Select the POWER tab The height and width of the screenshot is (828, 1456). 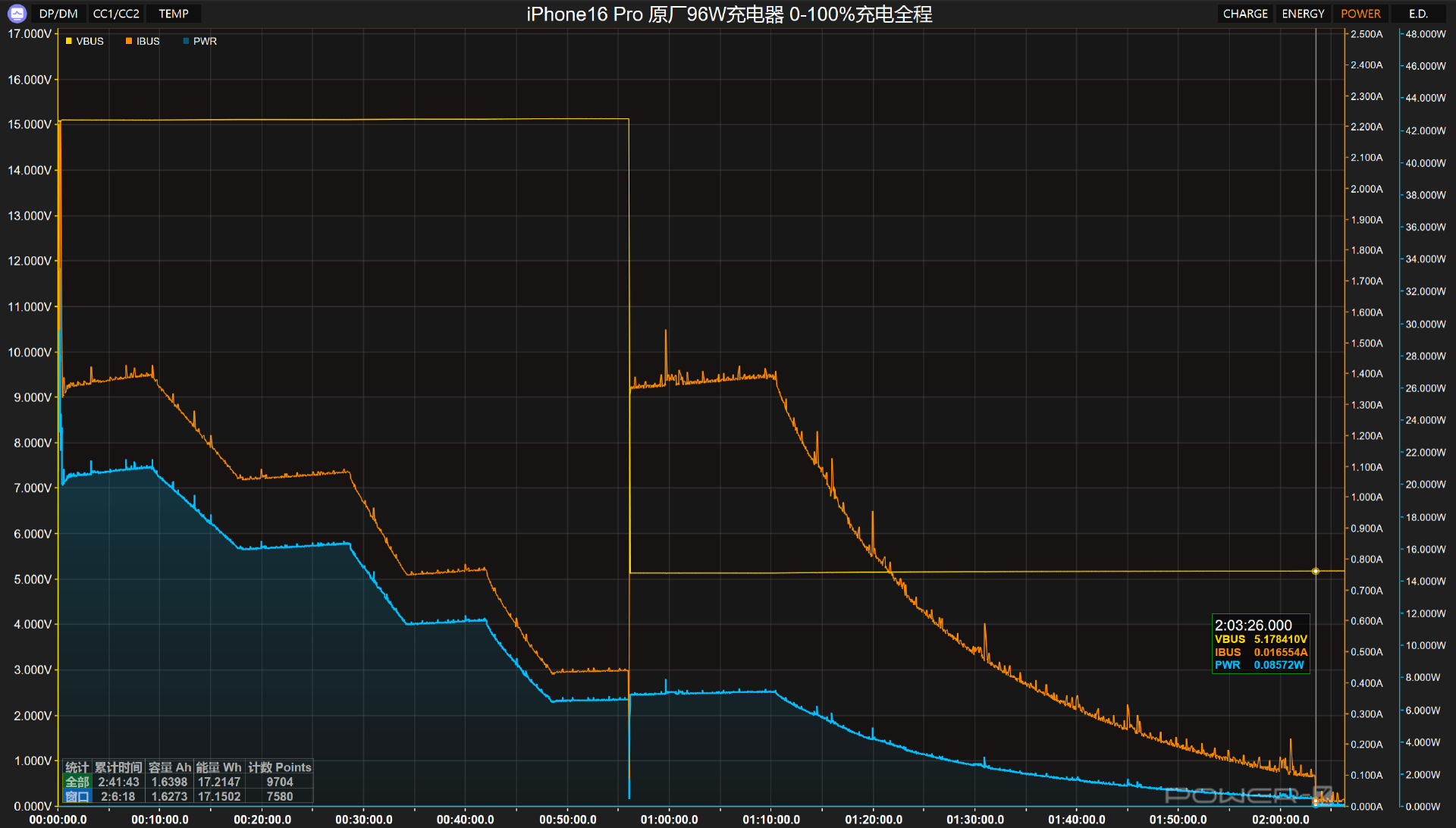tap(1360, 14)
